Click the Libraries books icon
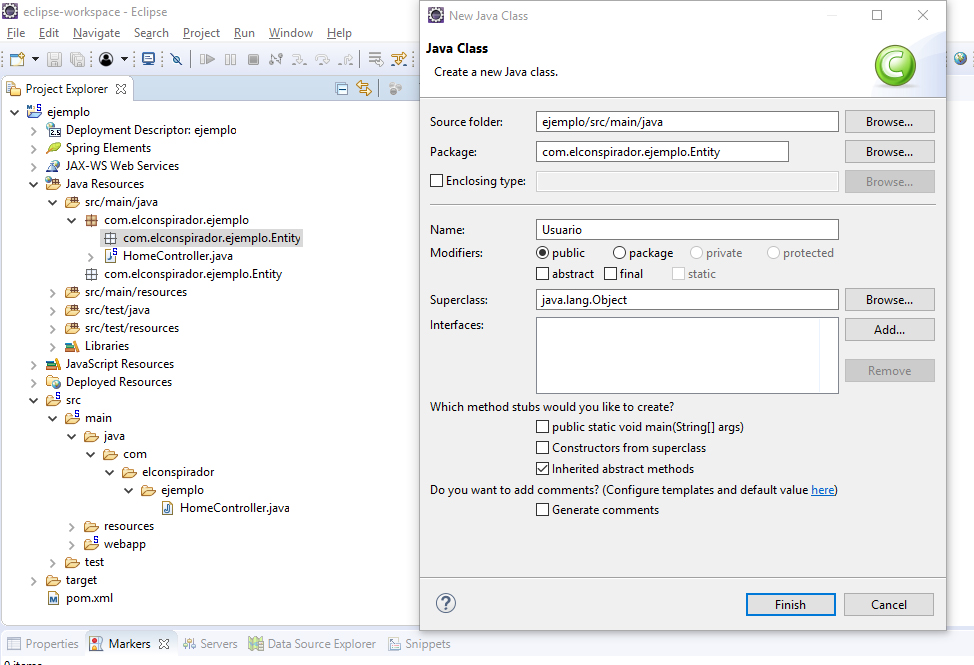The image size is (974, 665). [x=72, y=346]
